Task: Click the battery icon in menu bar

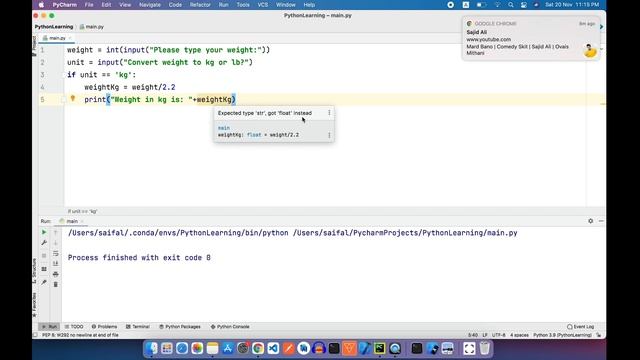Action: (x=481, y=5)
